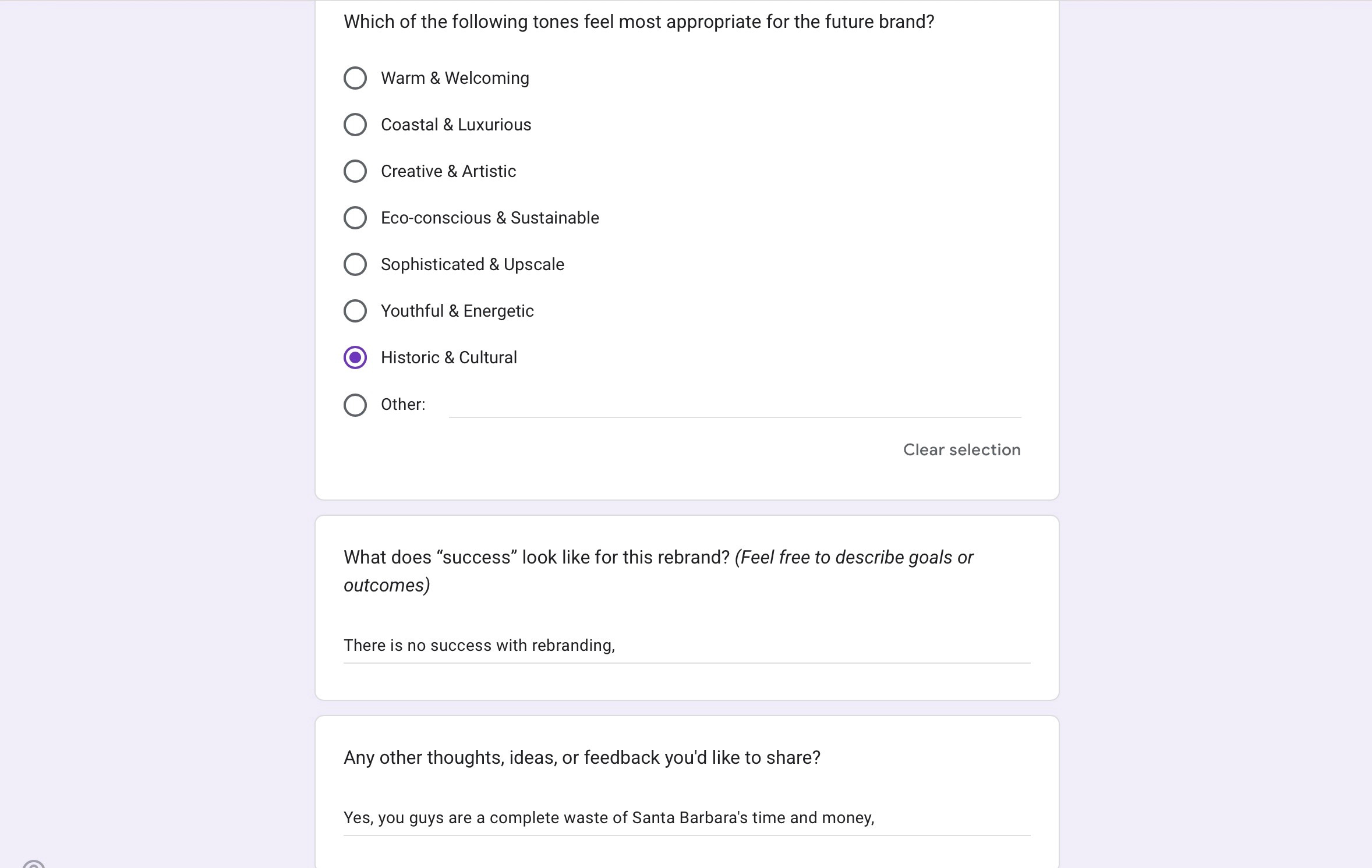Focus the other thoughts feedback answer field

click(687, 819)
